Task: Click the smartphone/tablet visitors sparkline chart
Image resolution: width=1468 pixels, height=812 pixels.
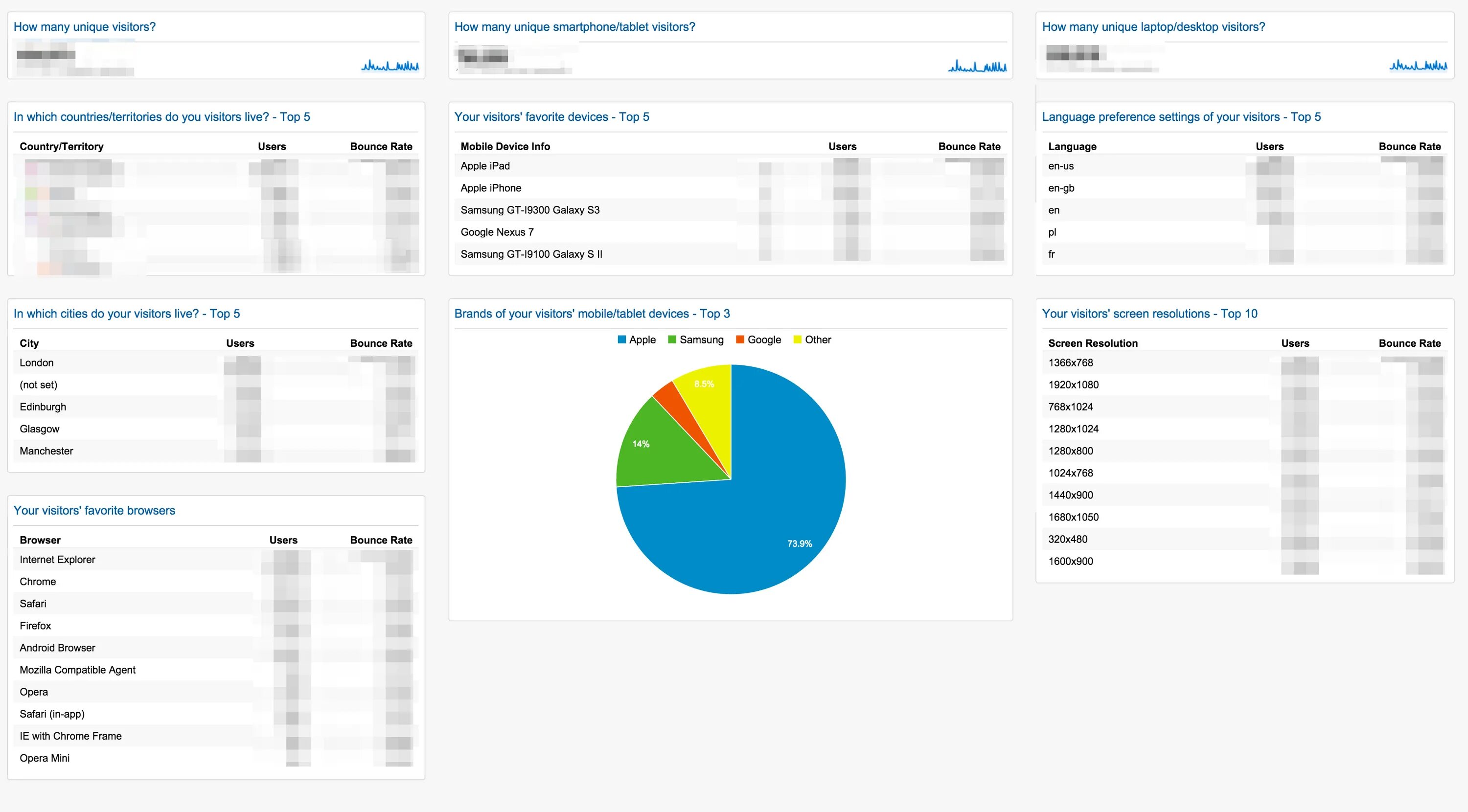Action: pos(977,66)
